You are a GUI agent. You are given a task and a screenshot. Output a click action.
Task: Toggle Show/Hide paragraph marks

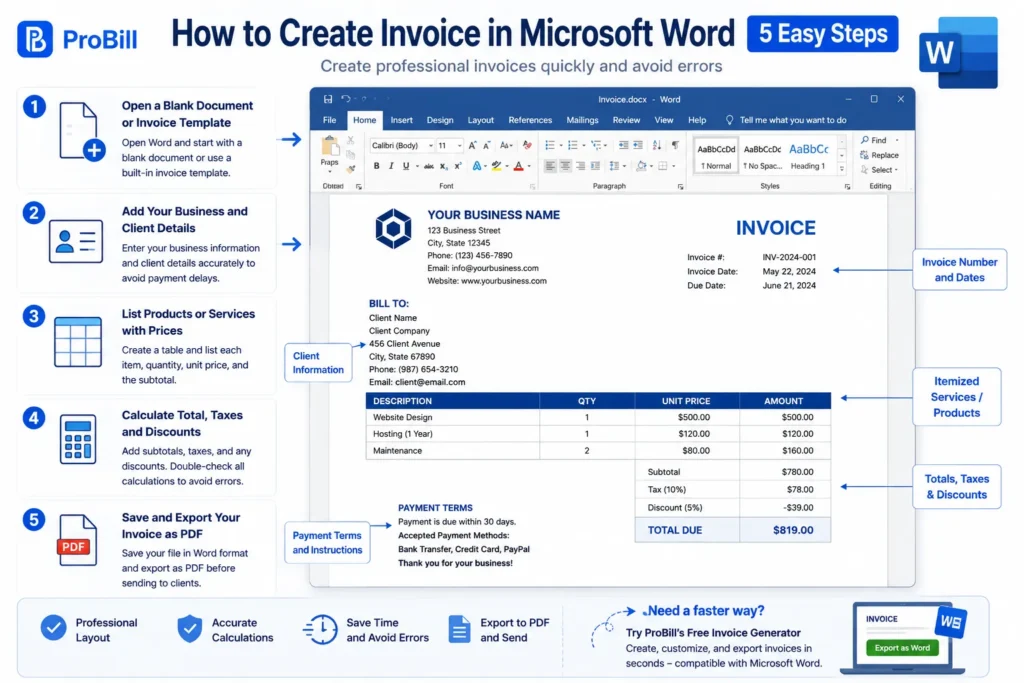click(675, 145)
